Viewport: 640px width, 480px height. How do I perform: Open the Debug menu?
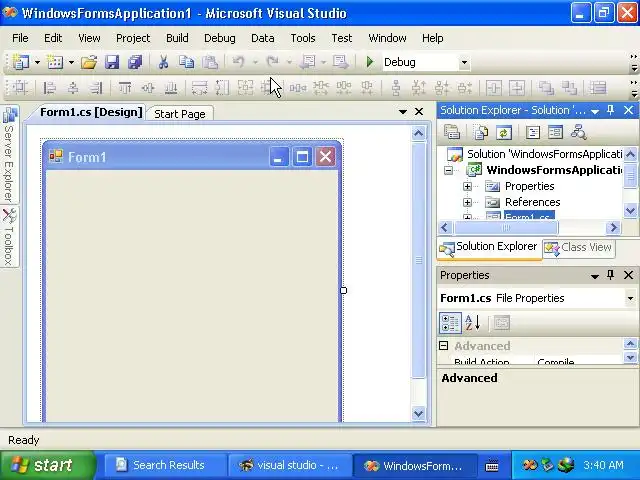tap(220, 38)
